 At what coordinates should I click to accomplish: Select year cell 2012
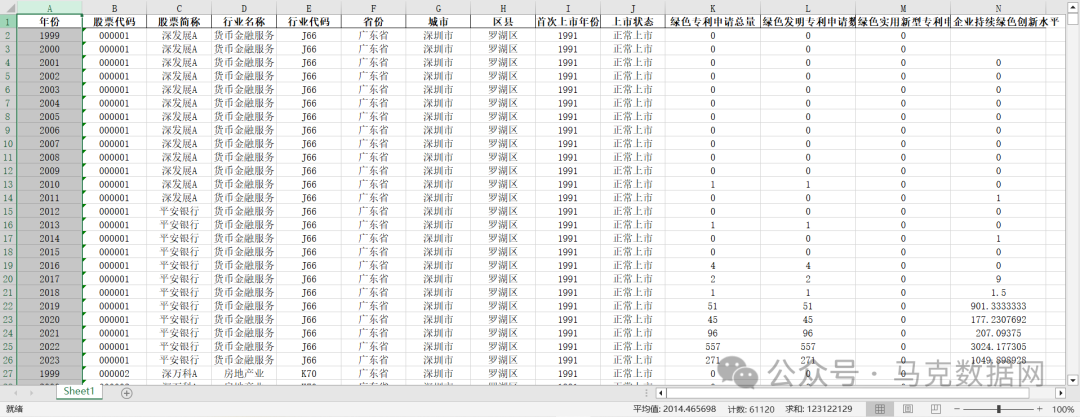click(x=49, y=211)
